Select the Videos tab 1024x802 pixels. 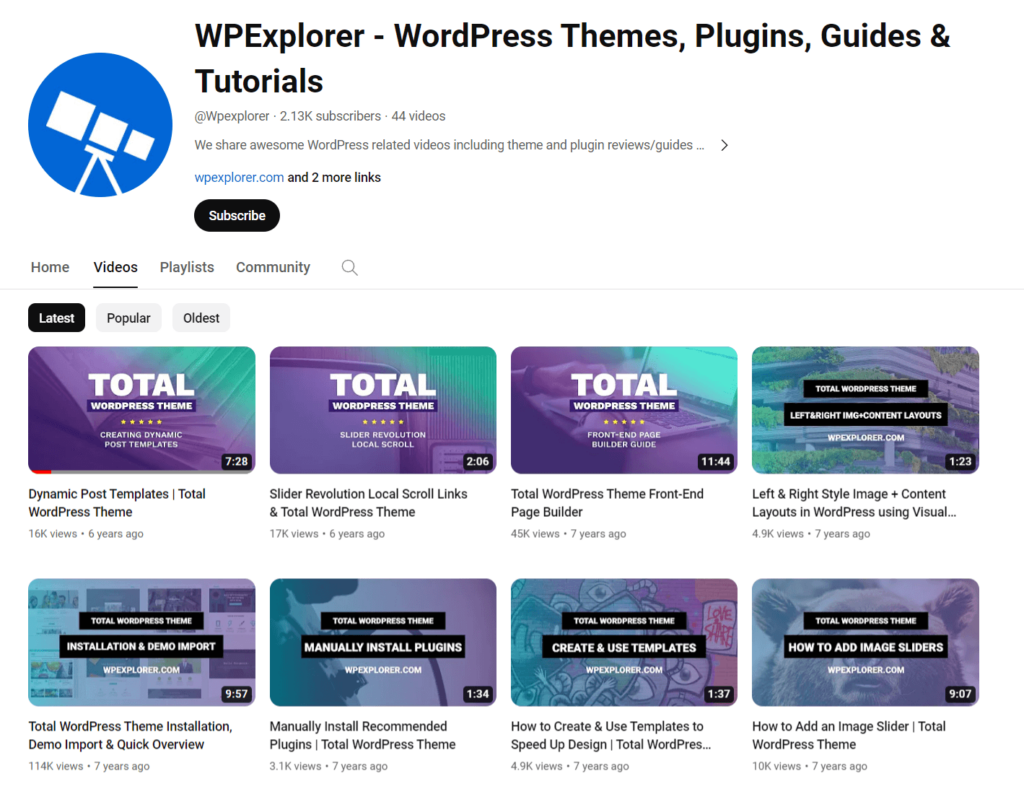pyautogui.click(x=116, y=267)
